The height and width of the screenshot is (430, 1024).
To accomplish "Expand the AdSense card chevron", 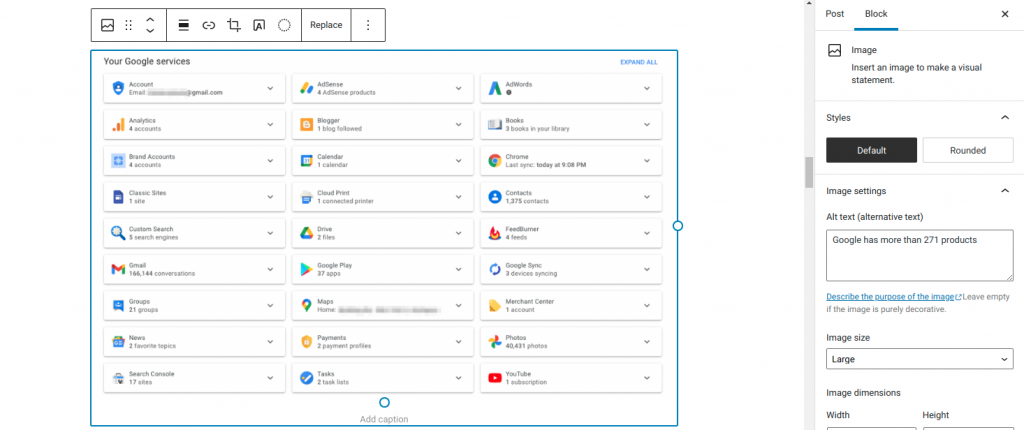I will tap(458, 88).
